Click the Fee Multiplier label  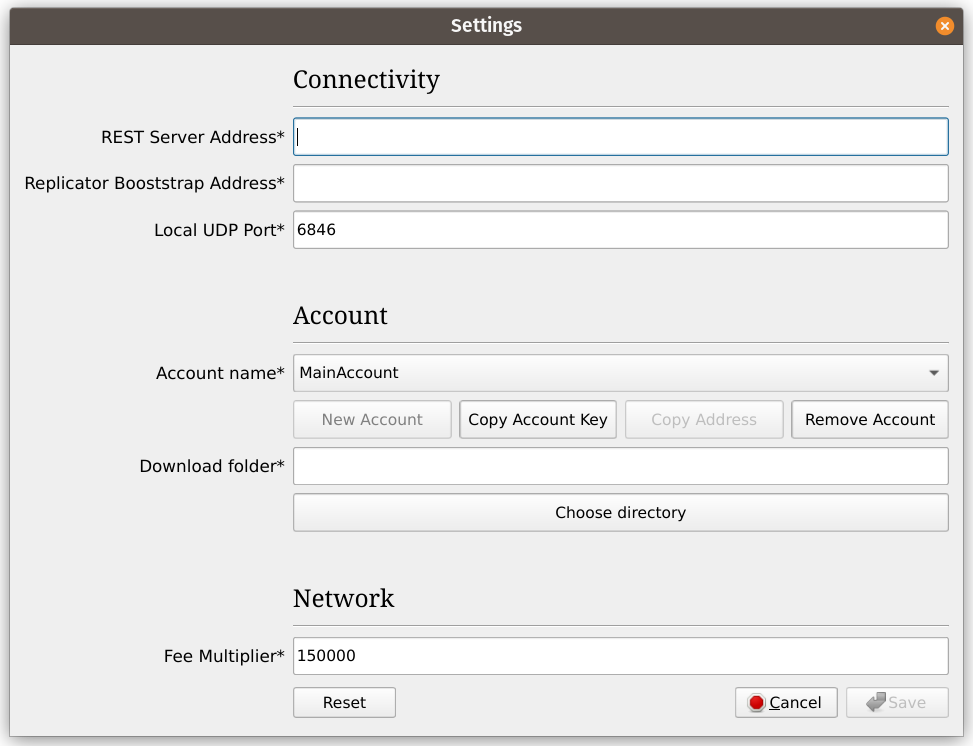224,656
